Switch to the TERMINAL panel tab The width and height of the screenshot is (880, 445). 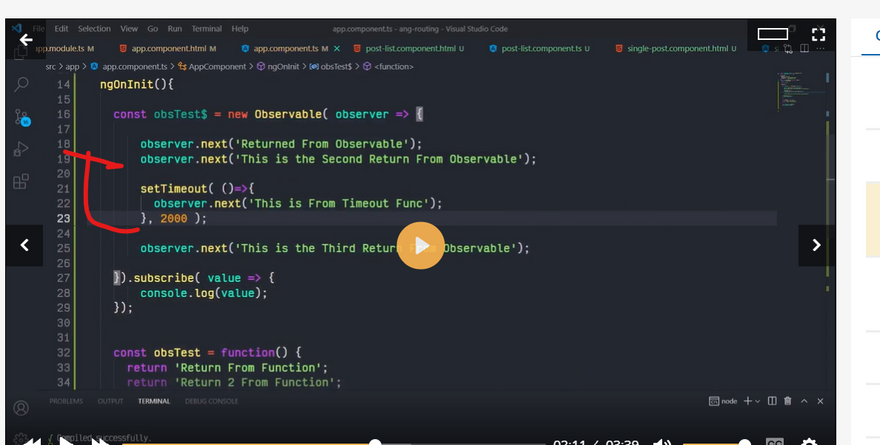pos(154,401)
